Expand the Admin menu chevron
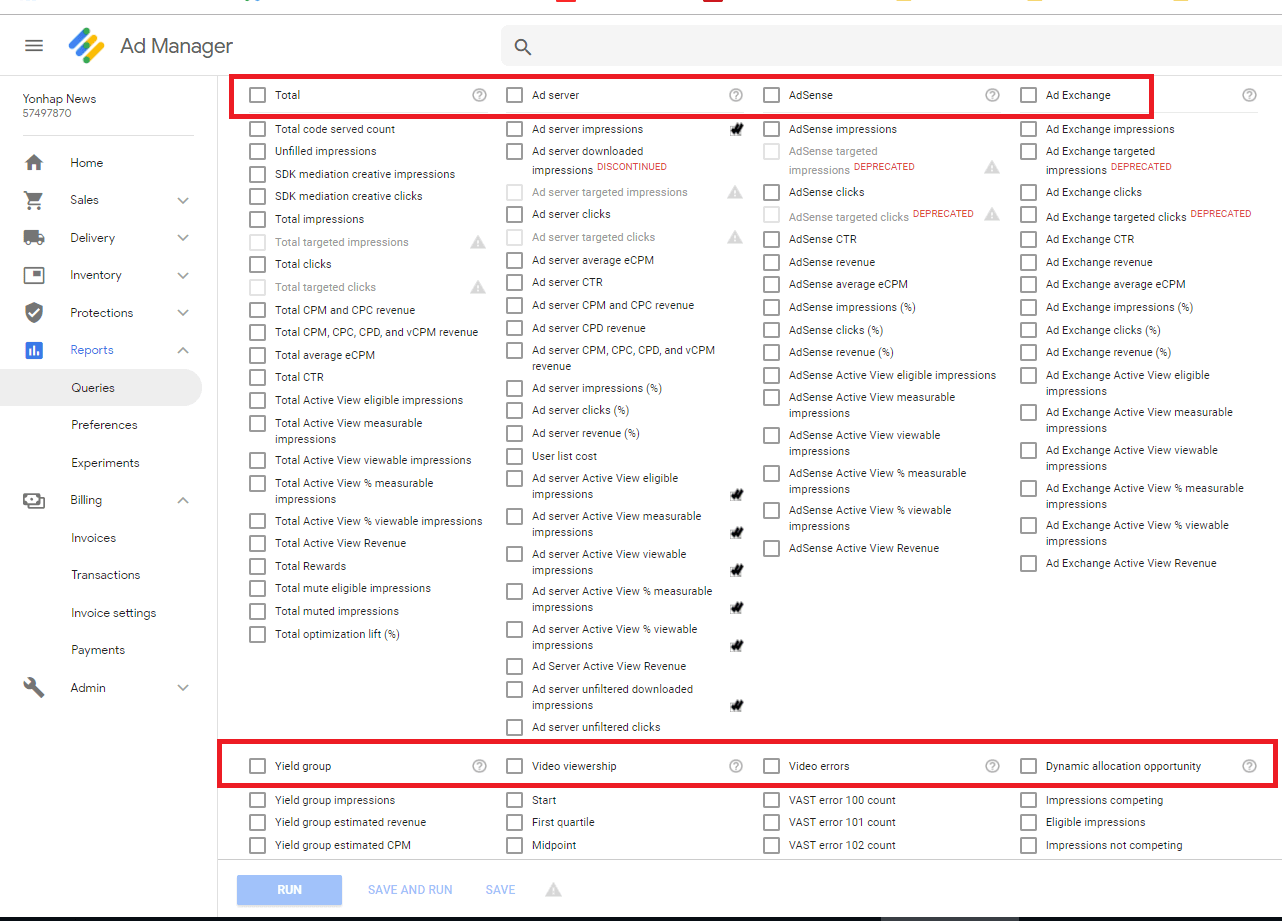Screen dimensions: 1282x921 [x=183, y=688]
